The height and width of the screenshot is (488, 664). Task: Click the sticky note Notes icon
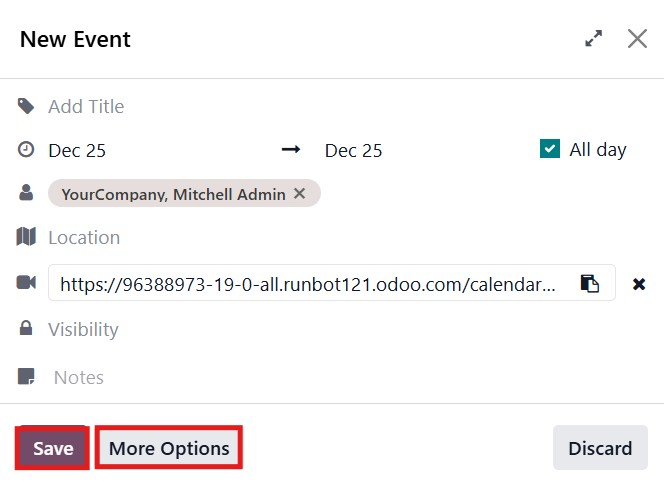[26, 377]
